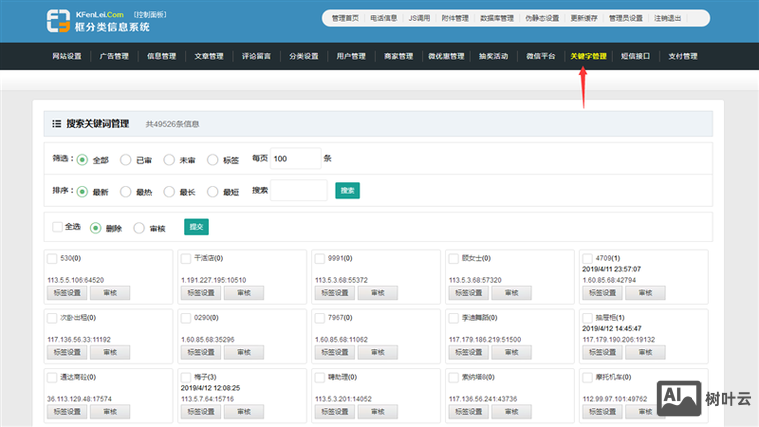This screenshot has width=759, height=427.
Task: Select the 已审 filter radio button
Action: point(125,159)
